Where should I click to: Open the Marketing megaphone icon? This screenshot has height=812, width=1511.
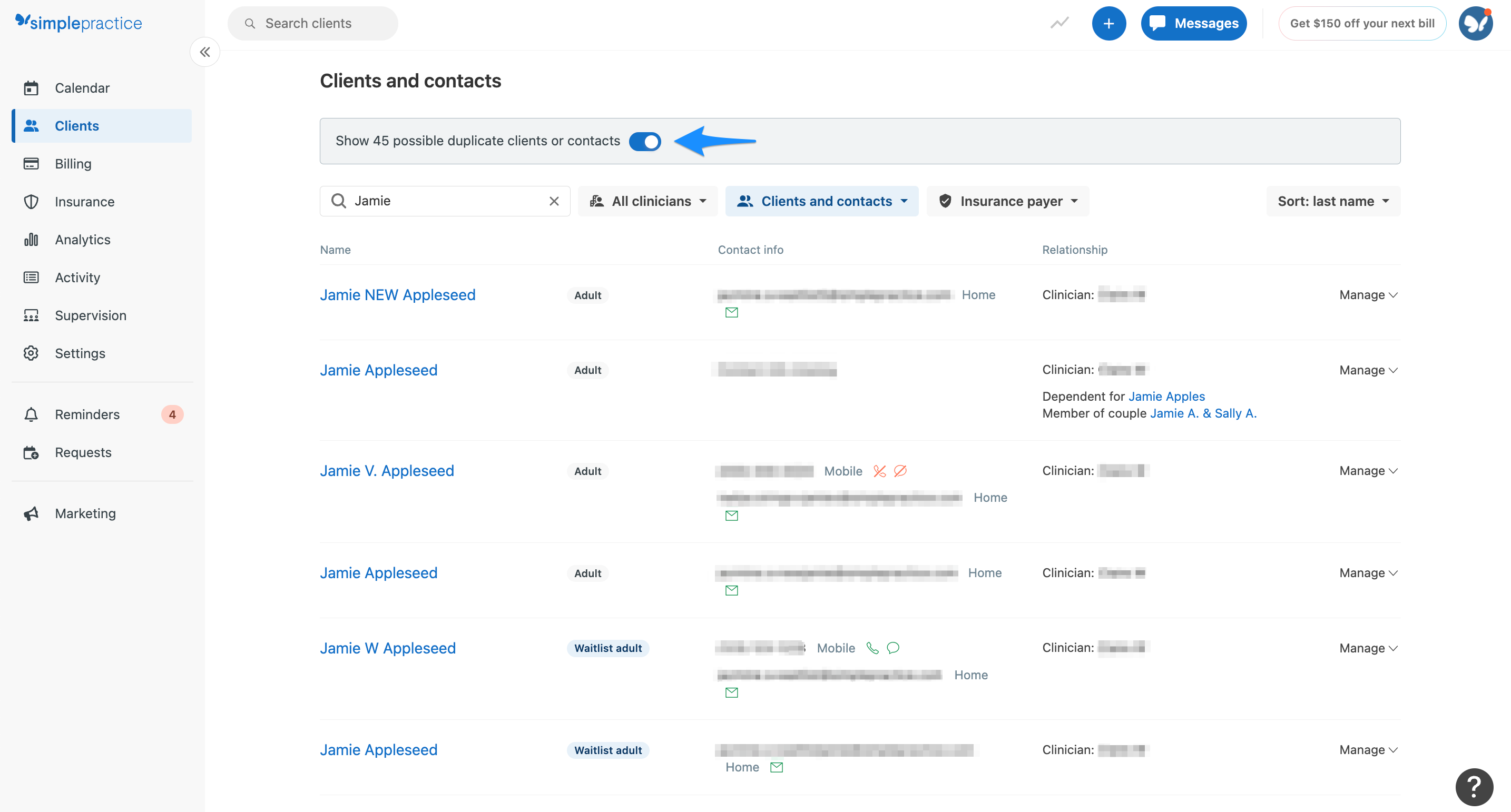click(x=31, y=513)
